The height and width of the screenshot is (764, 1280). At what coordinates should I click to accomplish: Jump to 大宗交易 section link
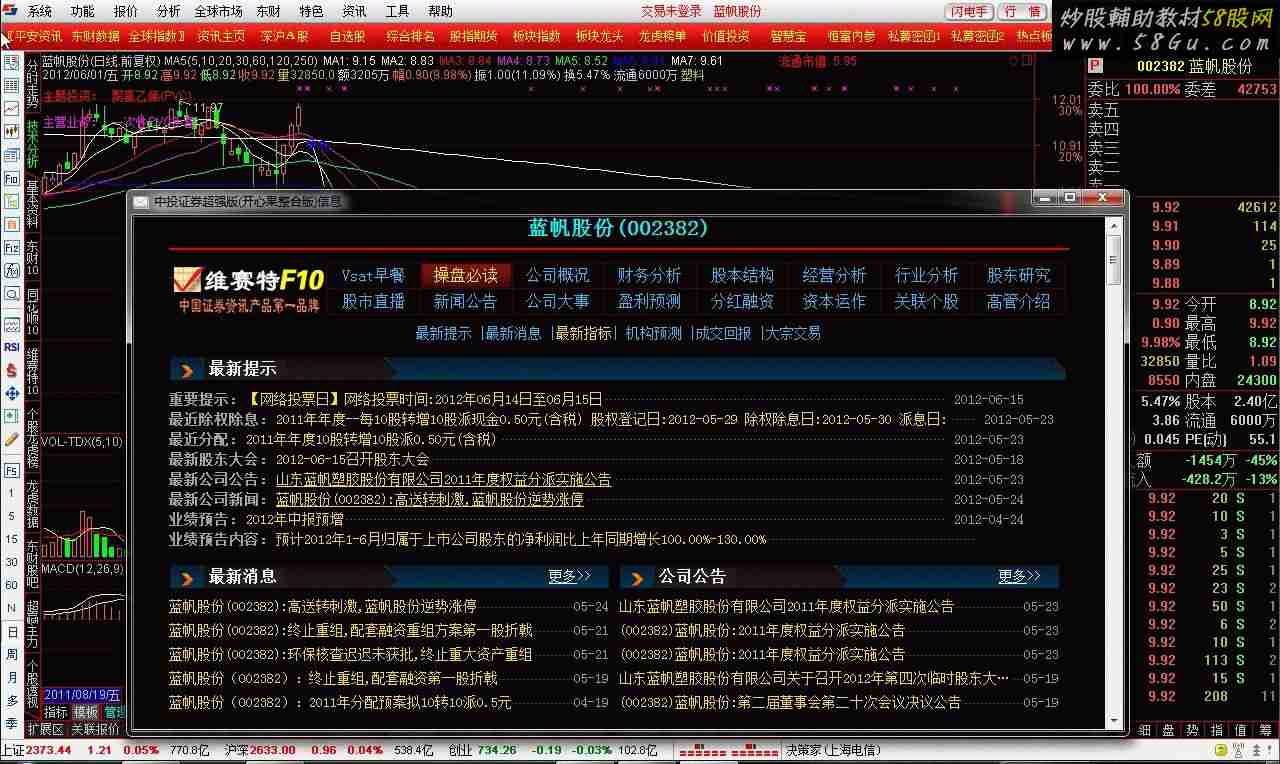pos(793,333)
